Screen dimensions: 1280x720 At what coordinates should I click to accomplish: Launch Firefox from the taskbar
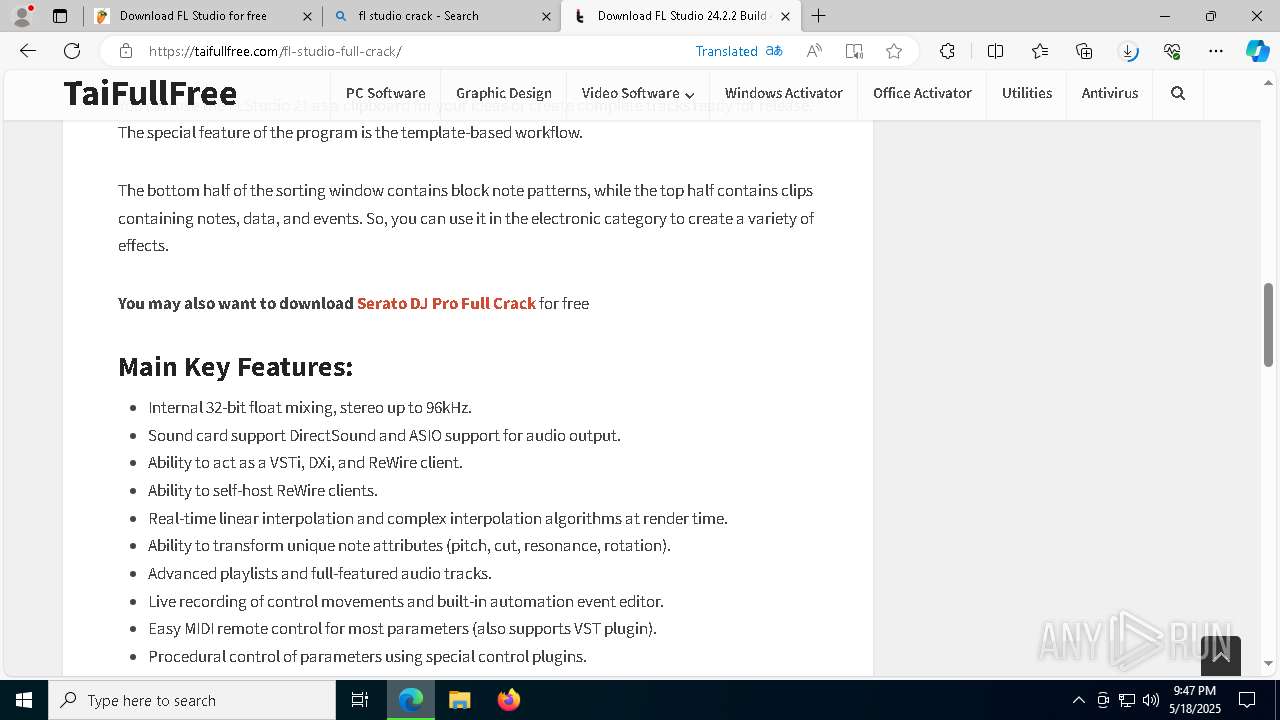(508, 700)
